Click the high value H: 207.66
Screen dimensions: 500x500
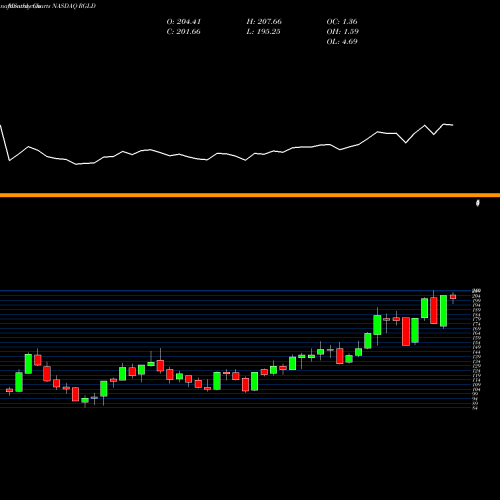[x=264, y=22]
